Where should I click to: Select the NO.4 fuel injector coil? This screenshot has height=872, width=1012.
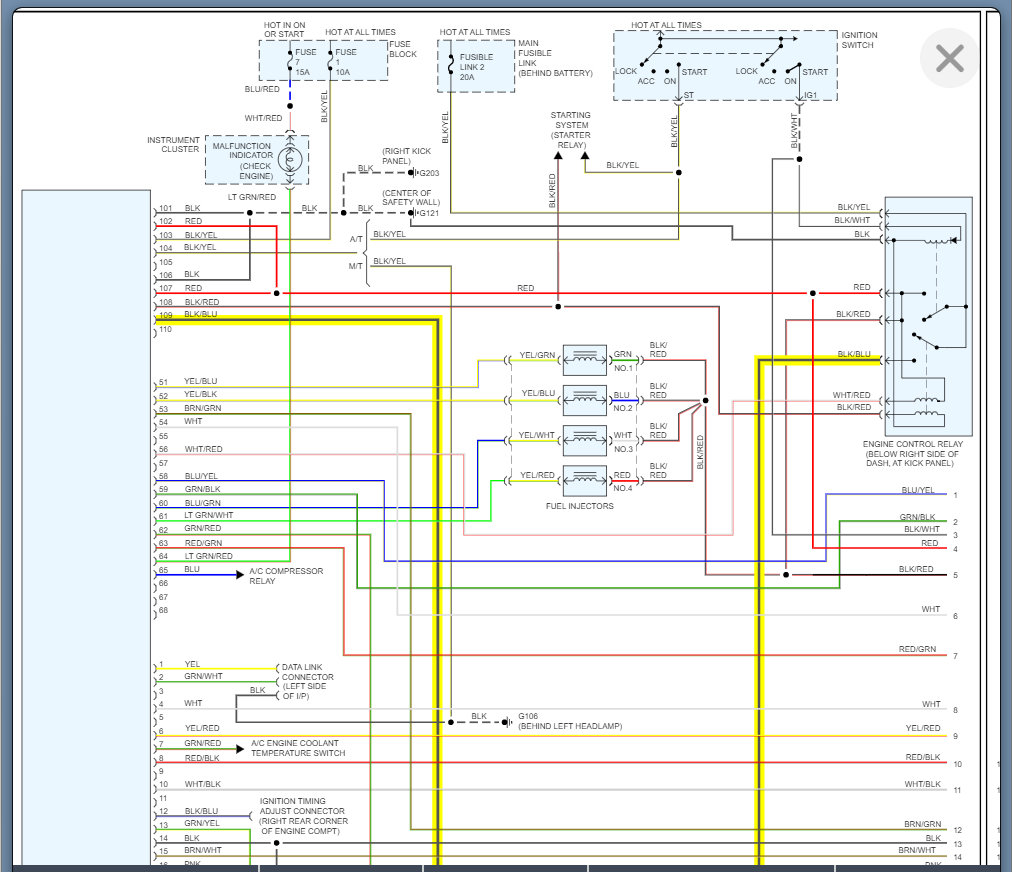[x=585, y=480]
